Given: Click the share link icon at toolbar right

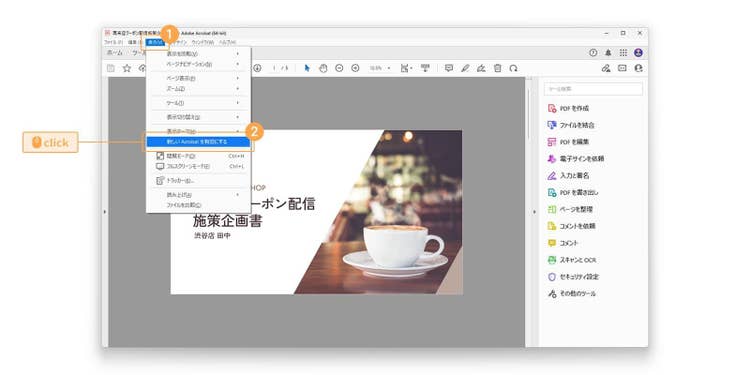Looking at the screenshot, I should click(x=606, y=68).
